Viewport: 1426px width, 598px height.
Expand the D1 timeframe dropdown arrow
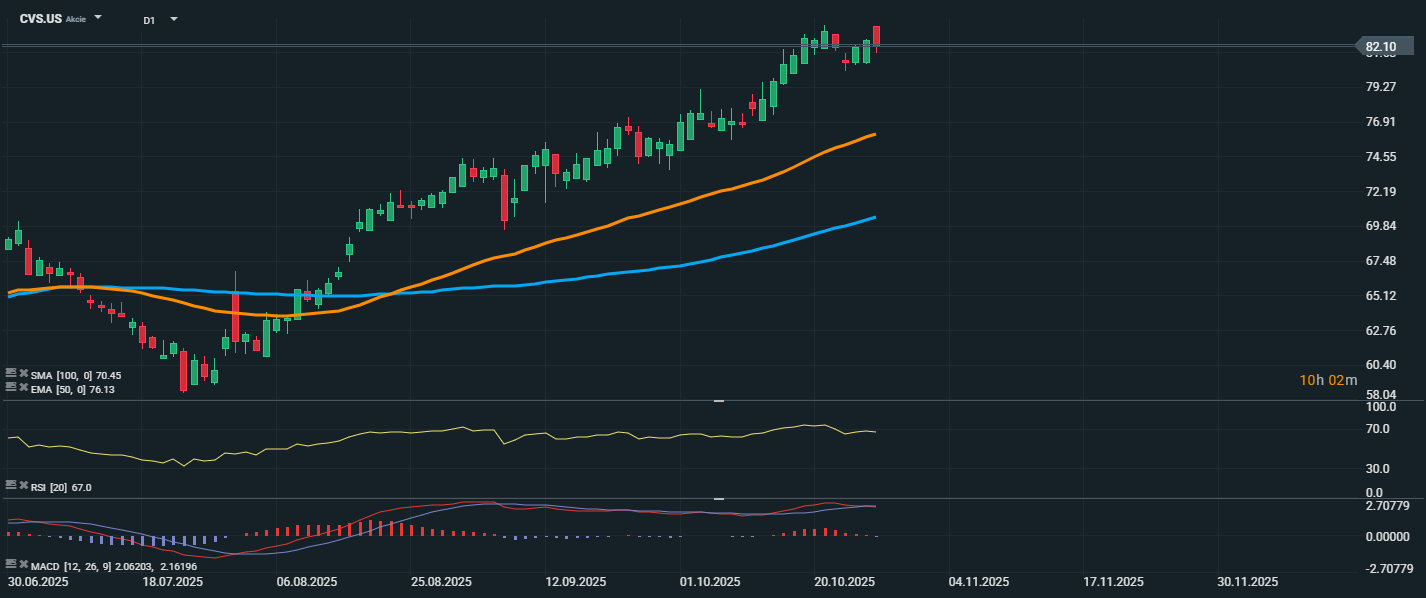[x=174, y=19]
